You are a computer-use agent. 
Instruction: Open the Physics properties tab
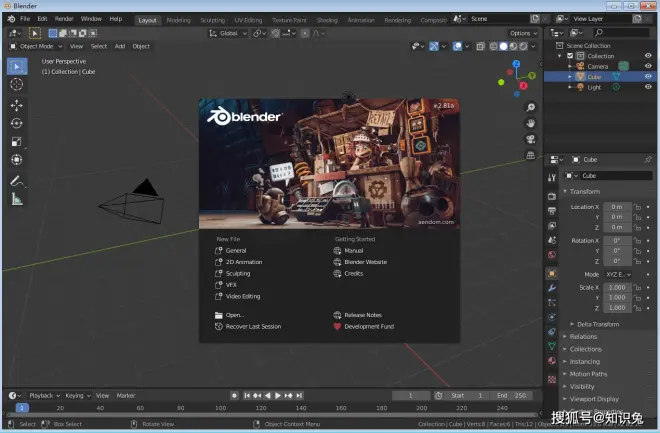[552, 317]
